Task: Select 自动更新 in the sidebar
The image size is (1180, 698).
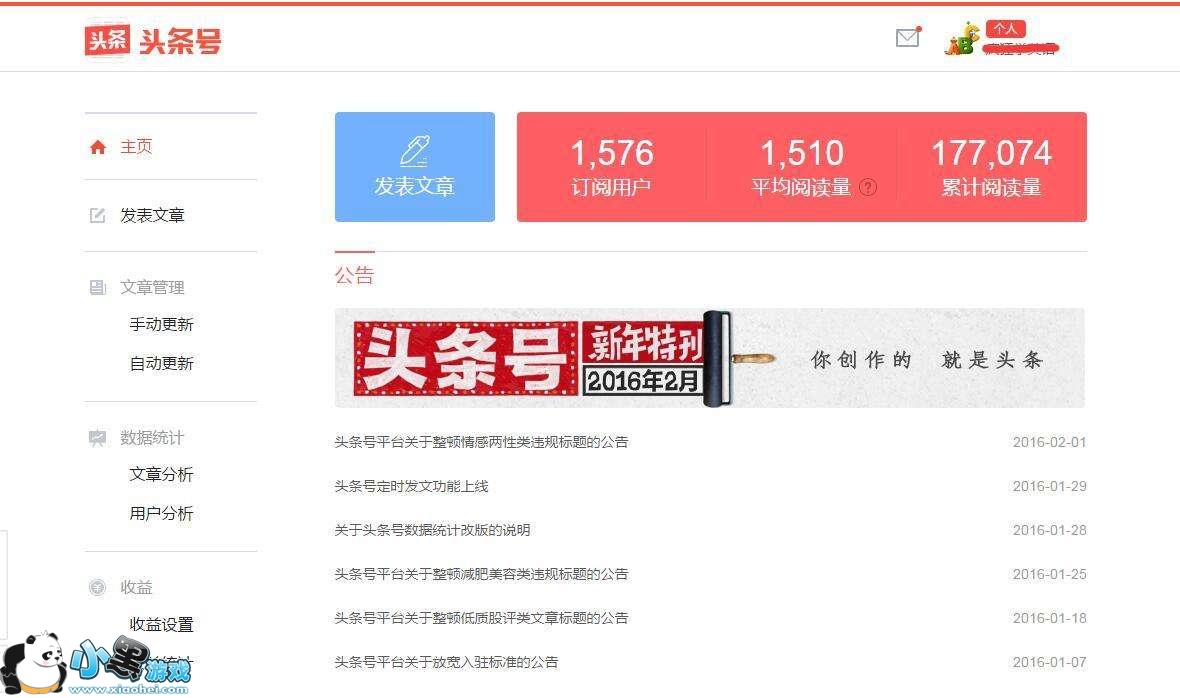Action: (x=161, y=363)
